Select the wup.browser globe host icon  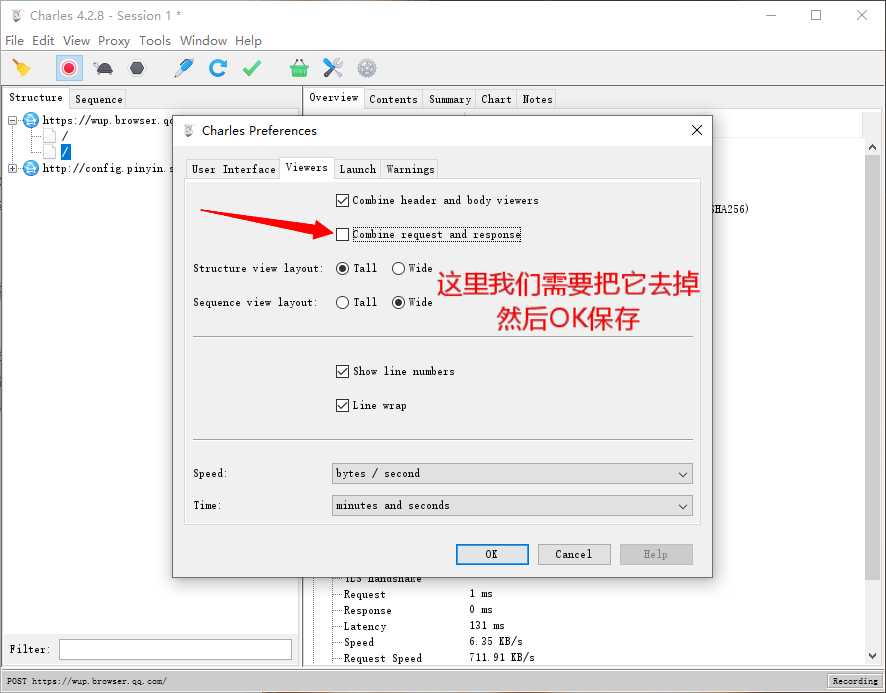pos(31,120)
